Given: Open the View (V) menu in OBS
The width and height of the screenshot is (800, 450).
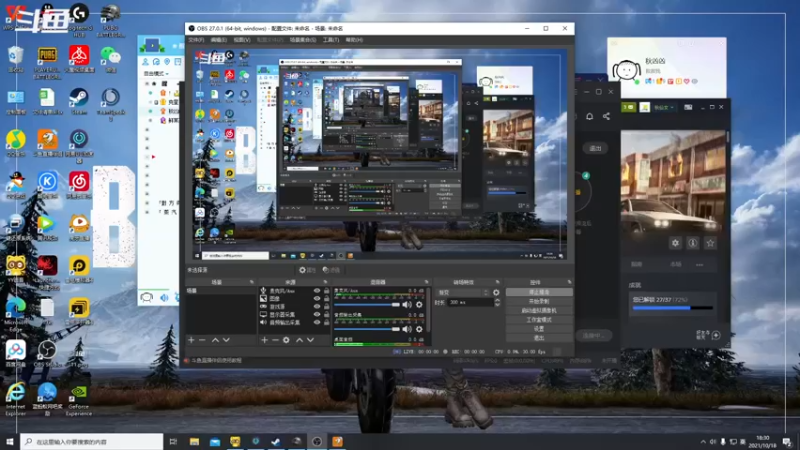Looking at the screenshot, I should tap(242, 40).
